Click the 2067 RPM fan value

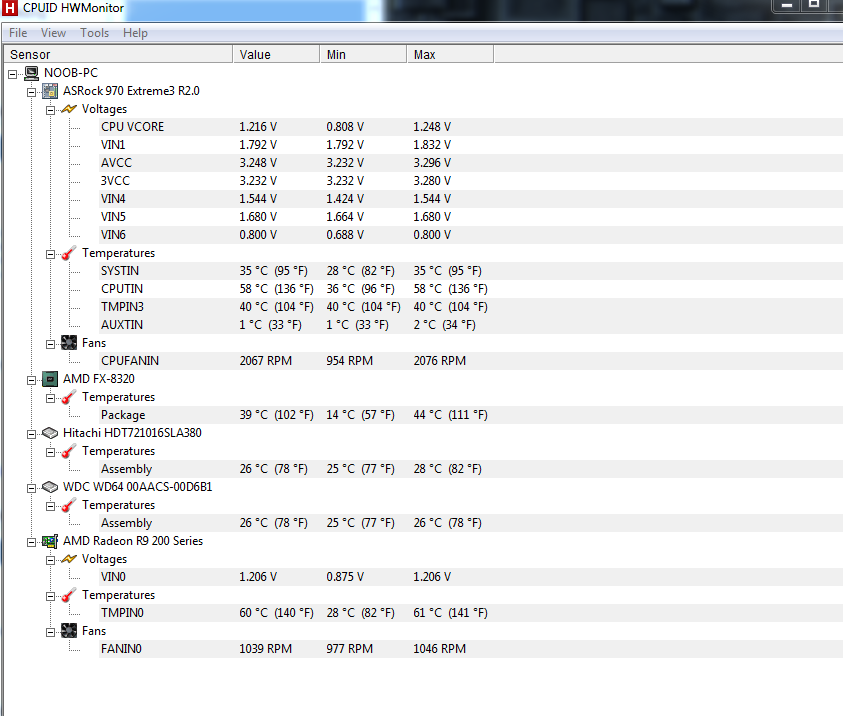(266, 361)
